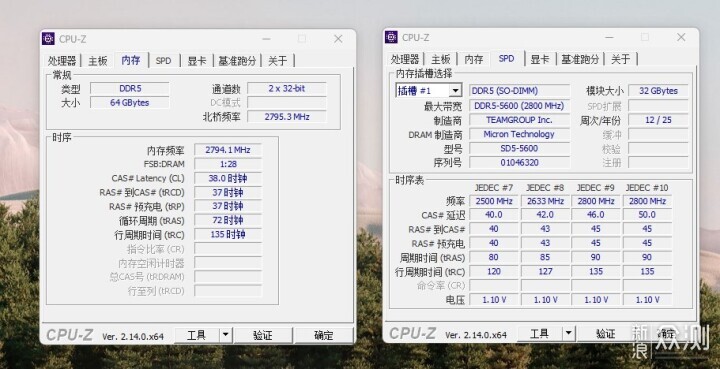Click the TEAMGROUP Inc. manufacturer field
The image size is (720, 369).
tap(519, 120)
